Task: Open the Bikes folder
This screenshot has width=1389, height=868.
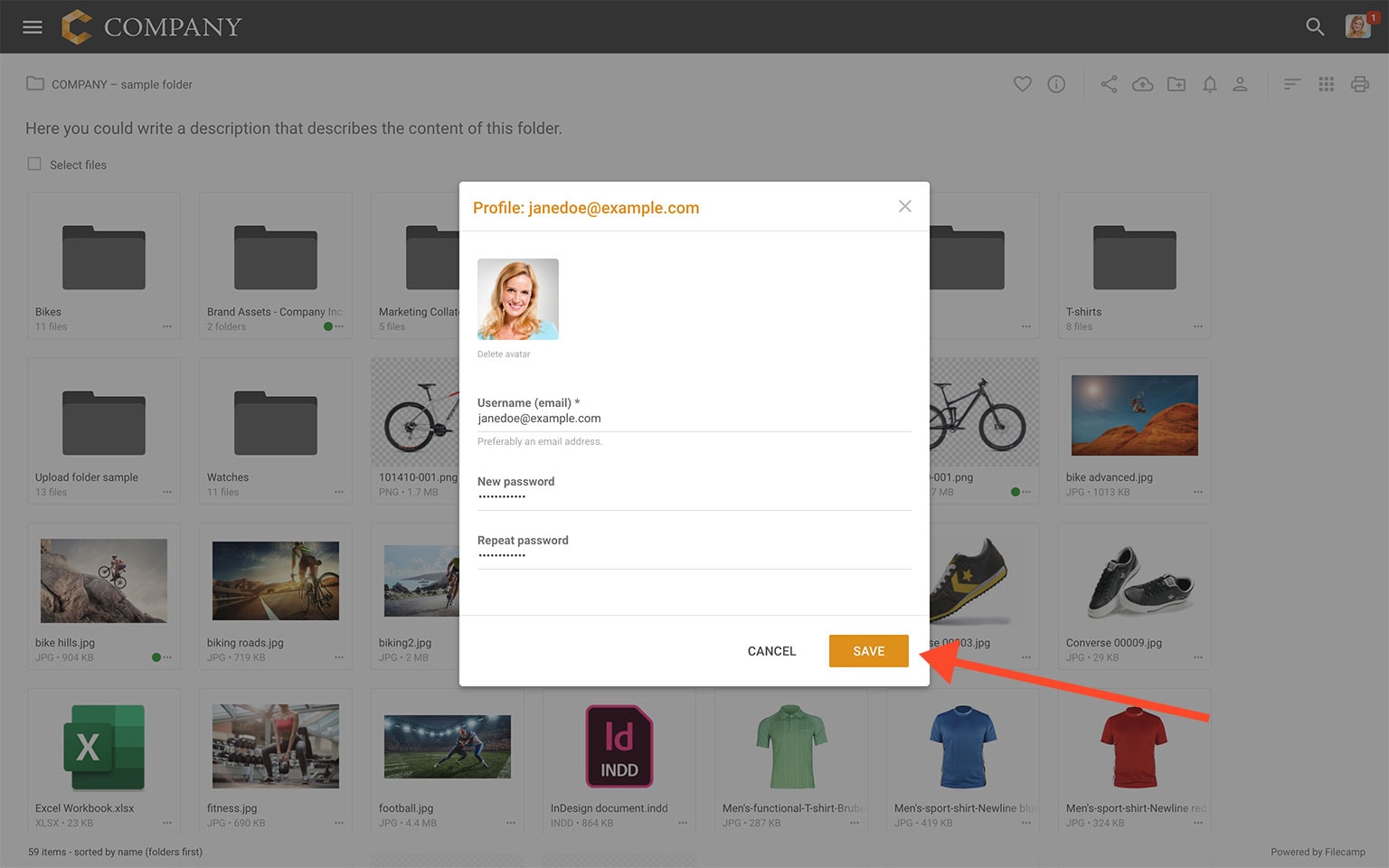Action: coord(104,258)
